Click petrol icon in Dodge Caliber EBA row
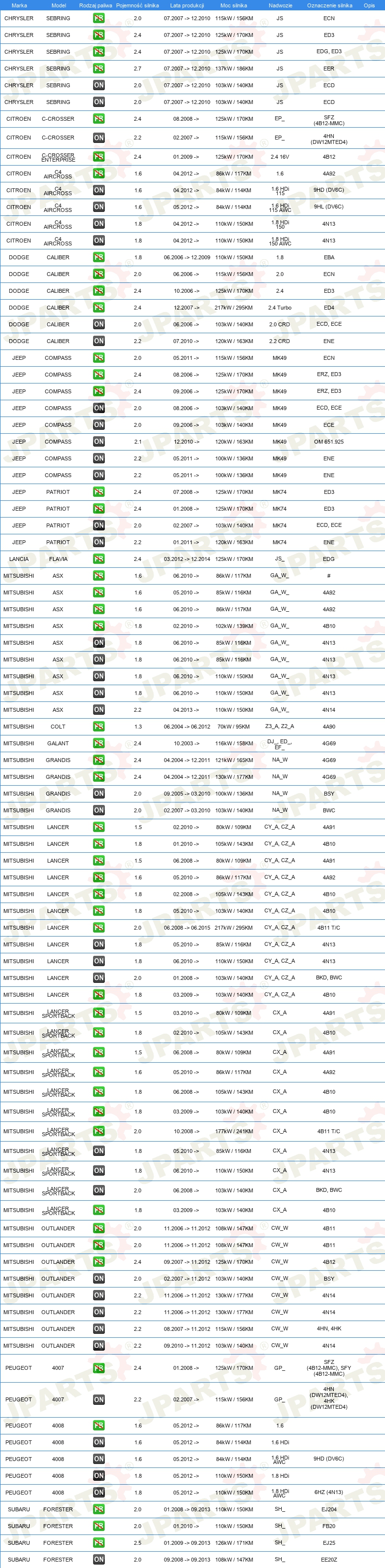This screenshot has width=385, height=1568. pos(98,257)
